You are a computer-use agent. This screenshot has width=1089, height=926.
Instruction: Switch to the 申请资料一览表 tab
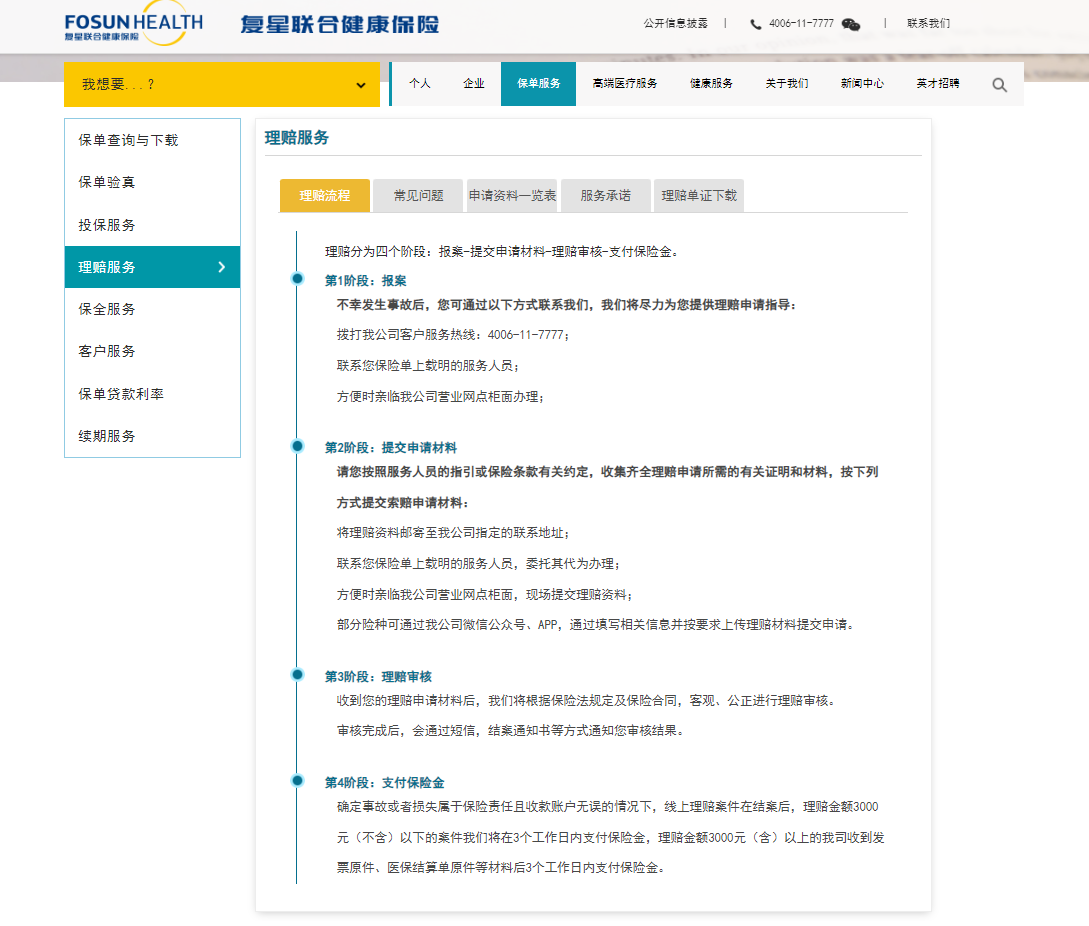[513, 195]
